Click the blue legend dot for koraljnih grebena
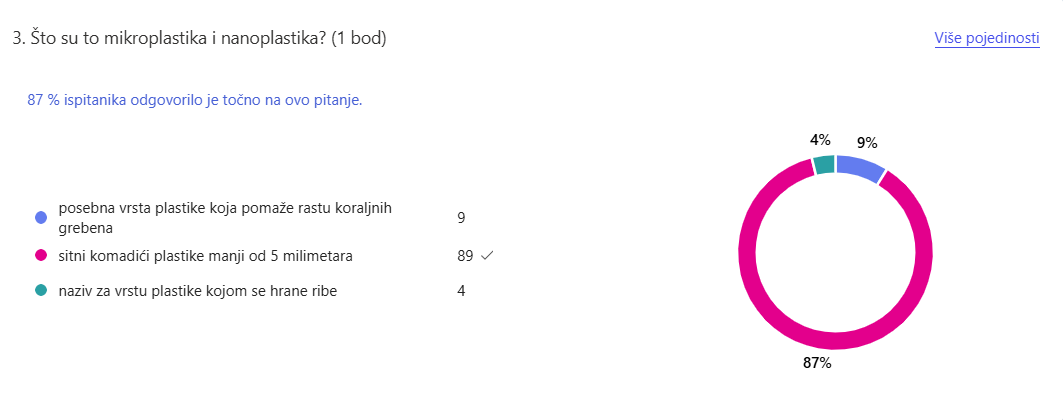The image size is (1063, 420). point(41,217)
